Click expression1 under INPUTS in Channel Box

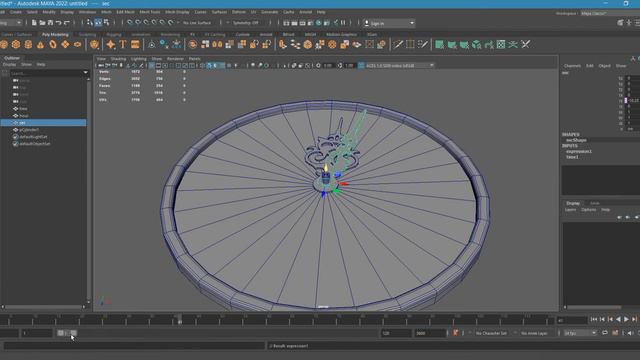pos(579,151)
